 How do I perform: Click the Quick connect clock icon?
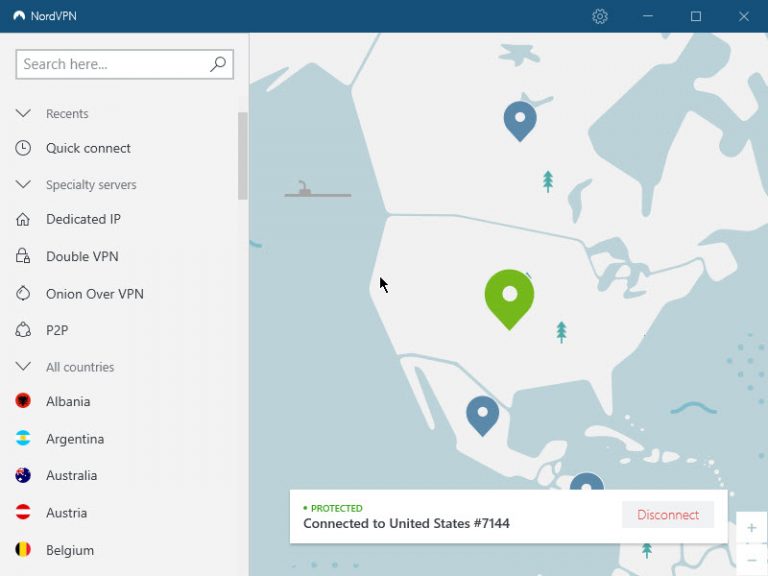tap(23, 148)
